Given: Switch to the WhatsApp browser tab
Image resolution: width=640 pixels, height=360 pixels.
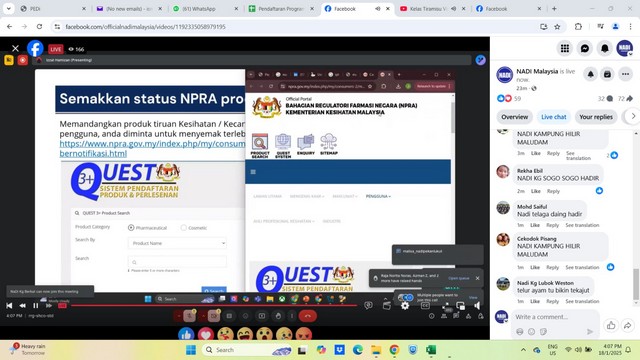Looking at the screenshot, I should click(206, 9).
